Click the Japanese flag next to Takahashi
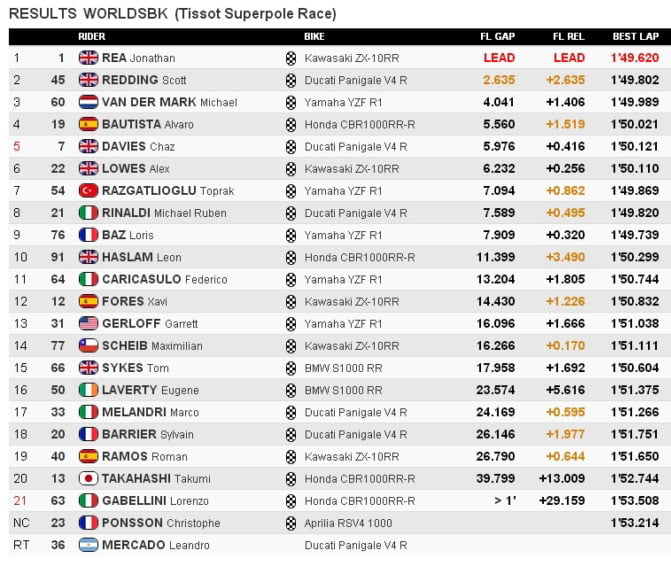The height and width of the screenshot is (566, 671). 88,478
